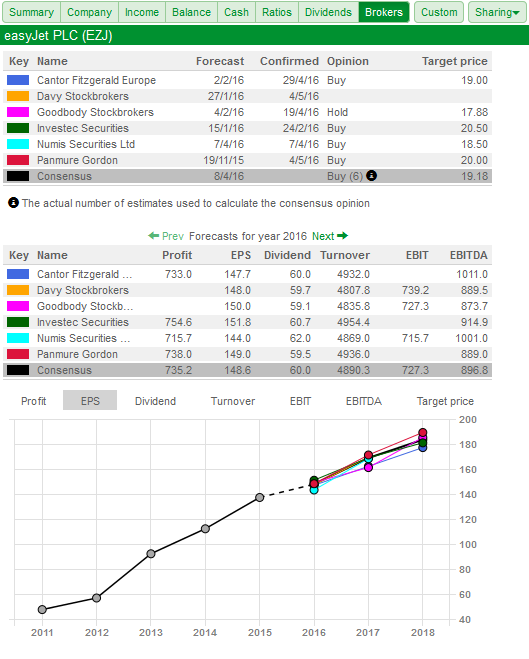Click the 2012 EPS data point

(x=96, y=598)
